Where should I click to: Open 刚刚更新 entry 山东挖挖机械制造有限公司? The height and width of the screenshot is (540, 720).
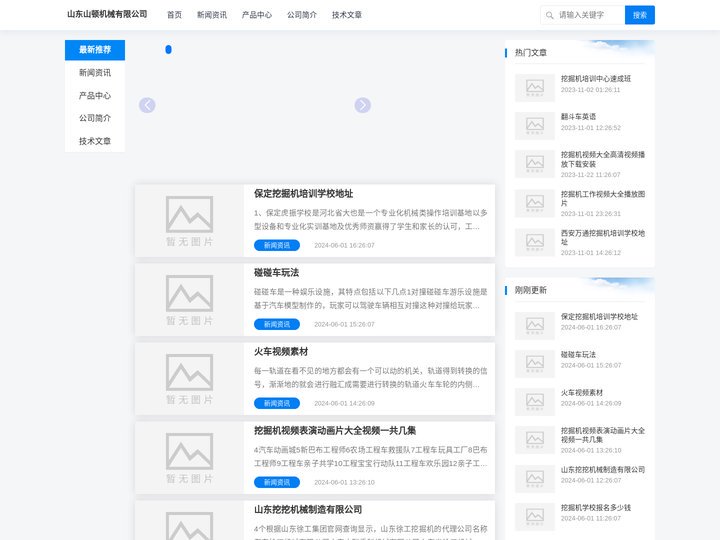tap(602, 470)
